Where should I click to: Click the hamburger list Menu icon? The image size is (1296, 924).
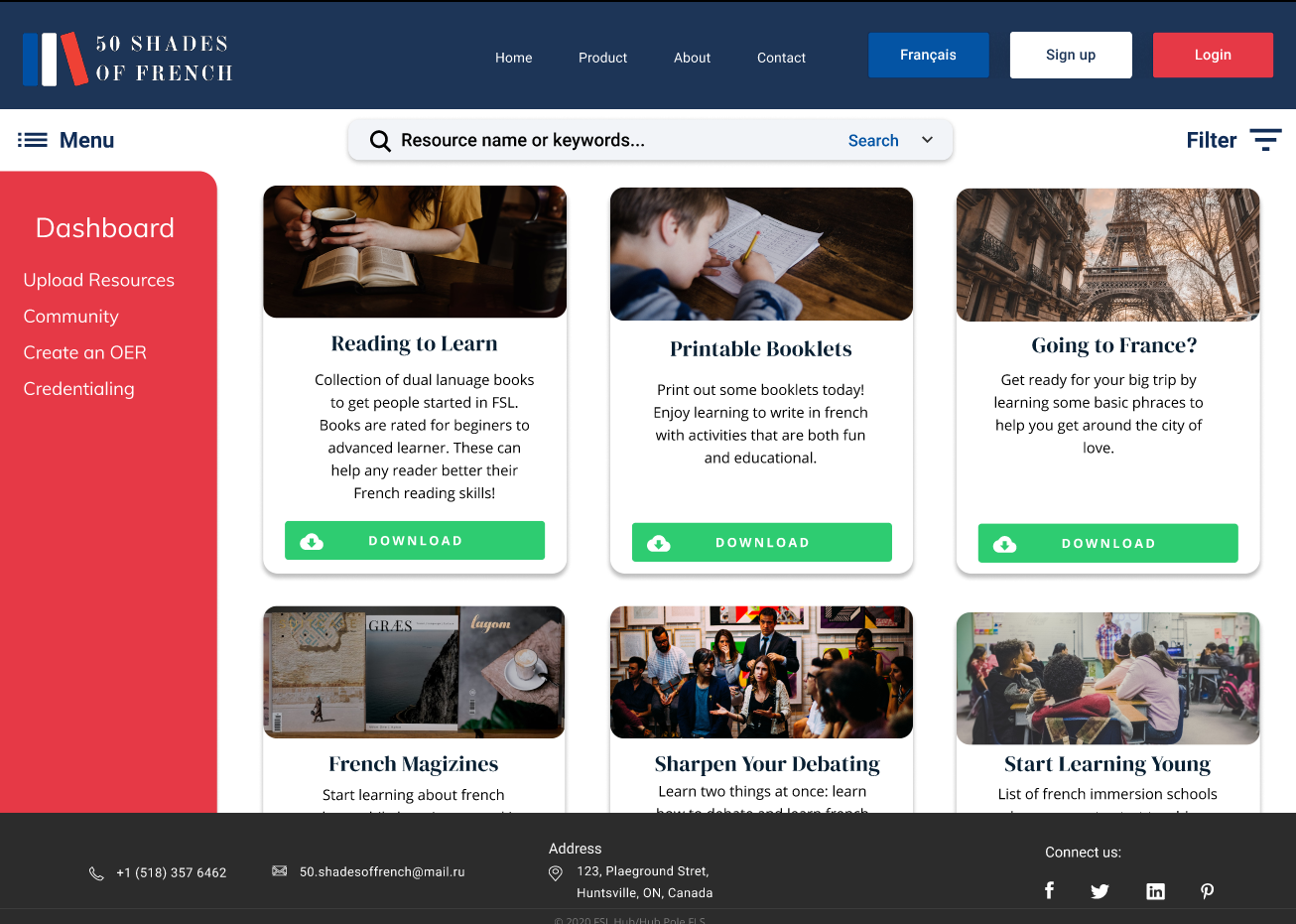click(33, 140)
